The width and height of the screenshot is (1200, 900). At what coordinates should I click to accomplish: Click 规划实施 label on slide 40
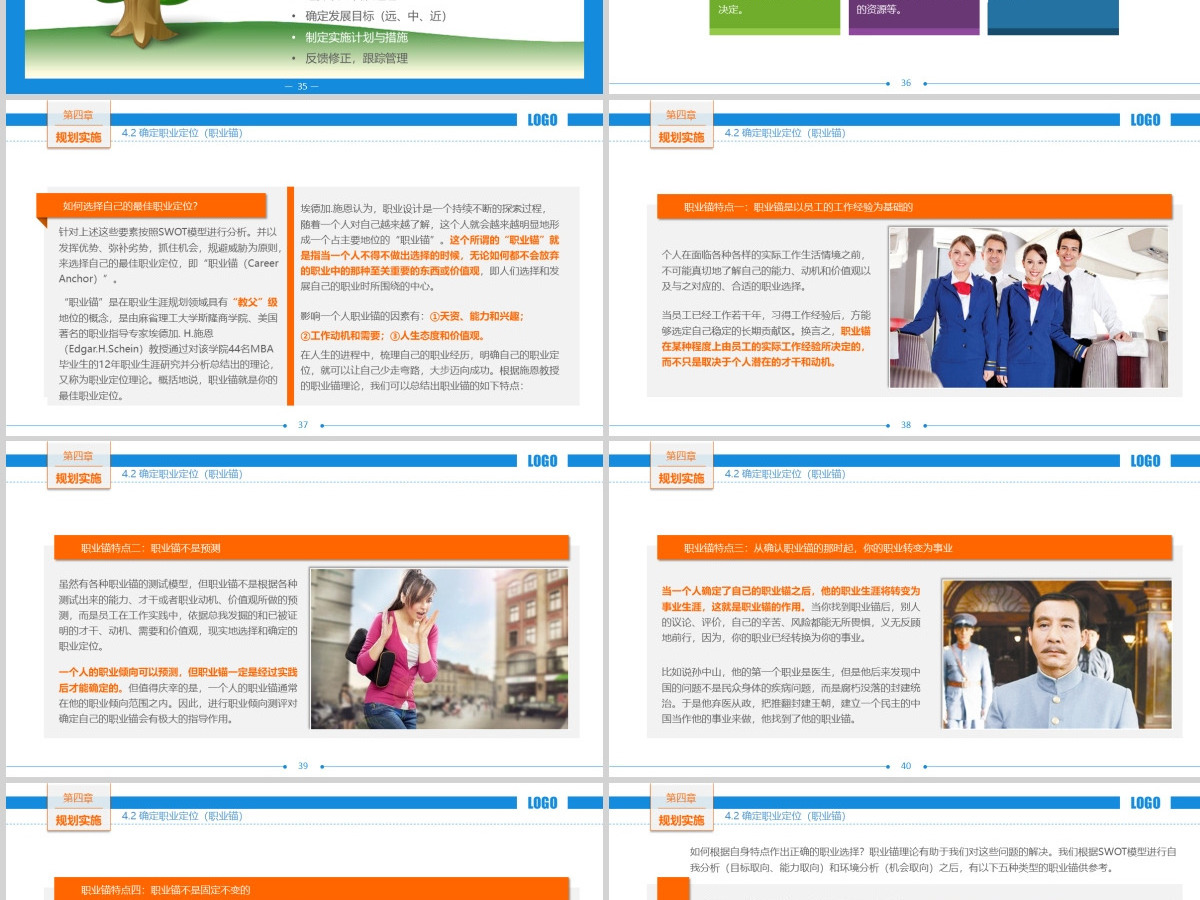681,479
